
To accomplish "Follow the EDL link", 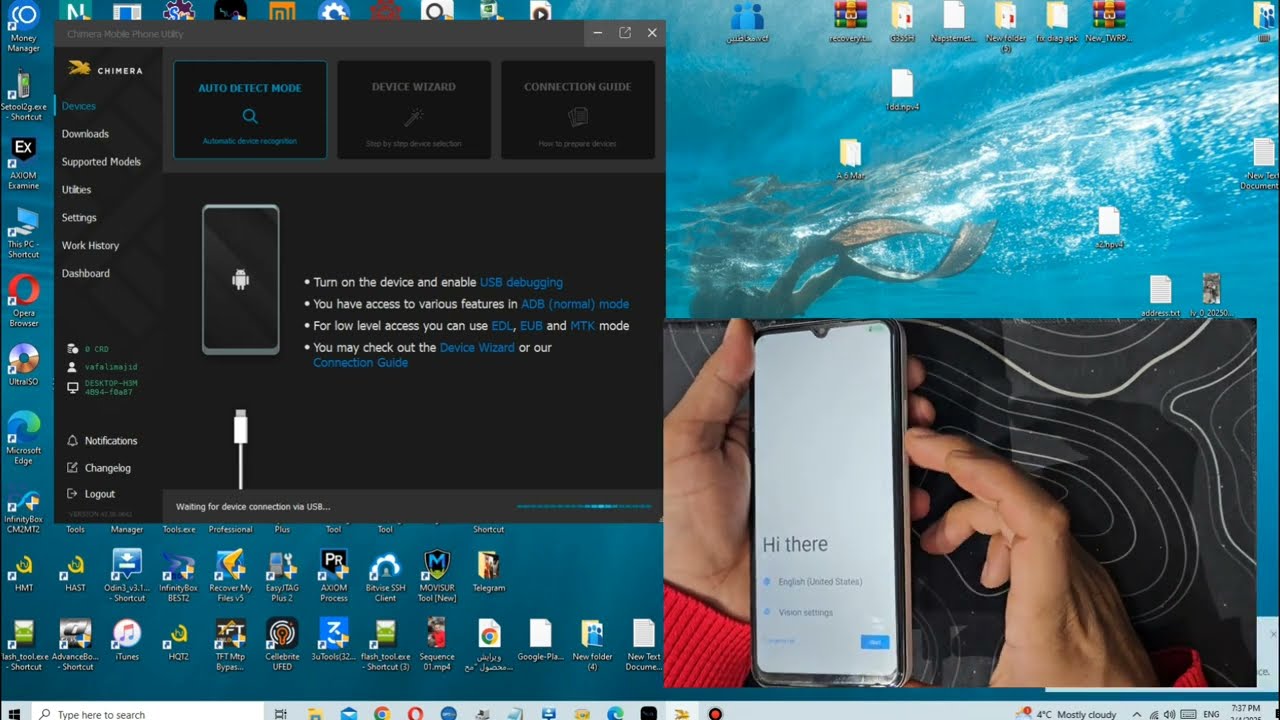I will pyautogui.click(x=501, y=326).
